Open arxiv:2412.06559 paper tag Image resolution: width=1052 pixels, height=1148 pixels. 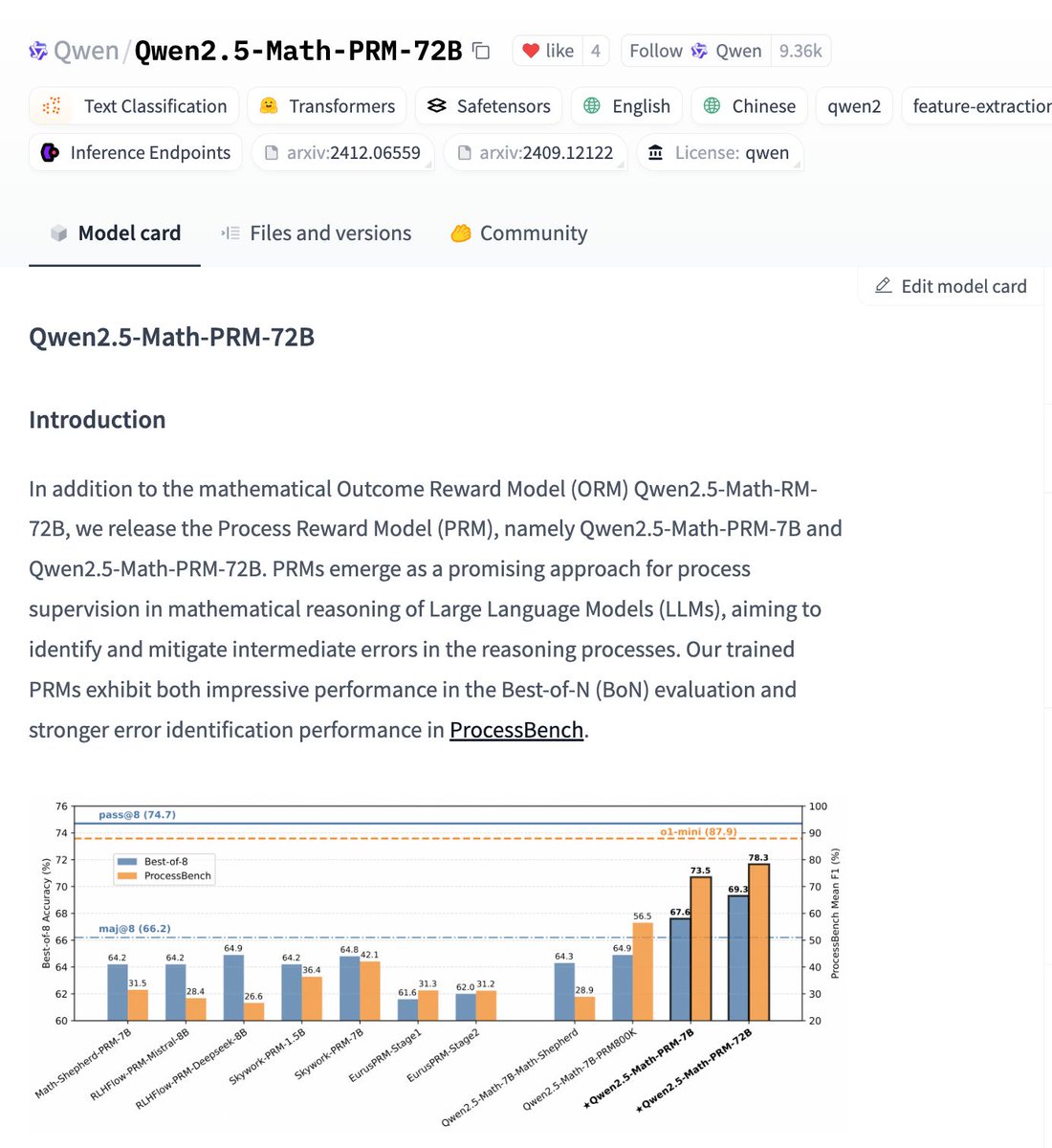[x=343, y=152]
